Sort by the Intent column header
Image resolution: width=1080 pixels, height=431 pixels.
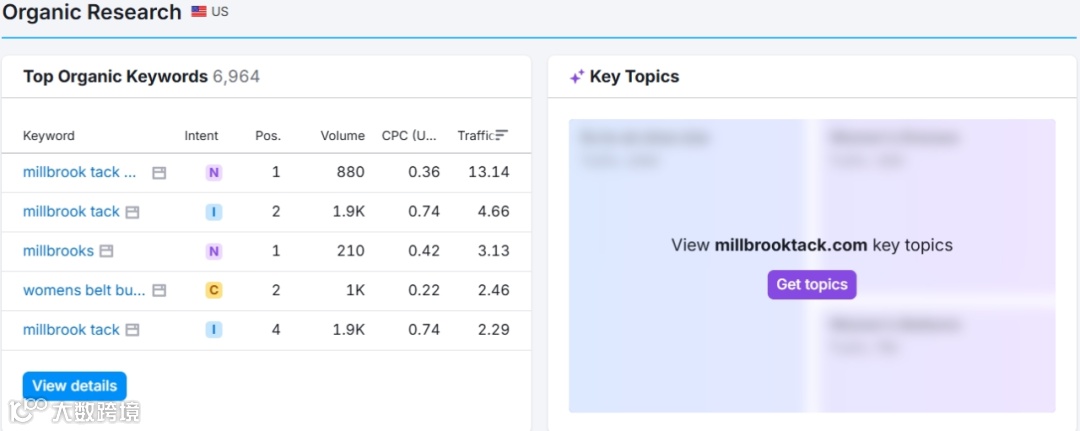click(x=201, y=136)
